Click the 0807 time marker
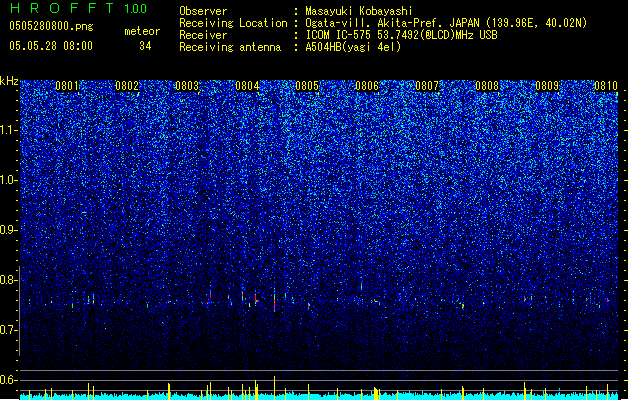The width and height of the screenshot is (629, 400). click(427, 86)
